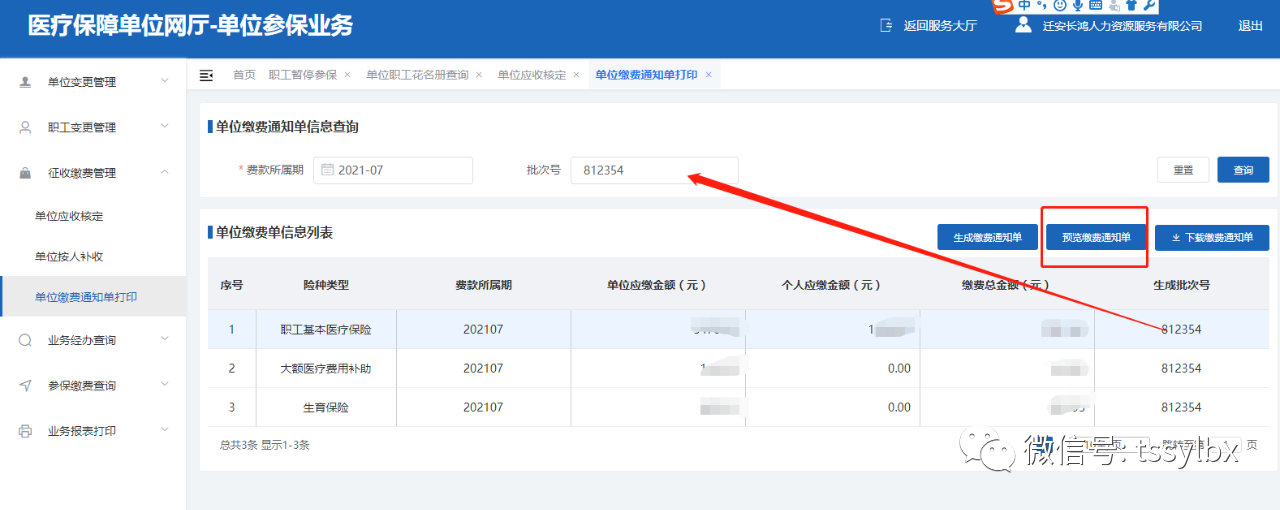This screenshot has height=510, width=1280.
Task: Click the 下载缴费通知单 download button
Action: pyautogui.click(x=1211, y=238)
